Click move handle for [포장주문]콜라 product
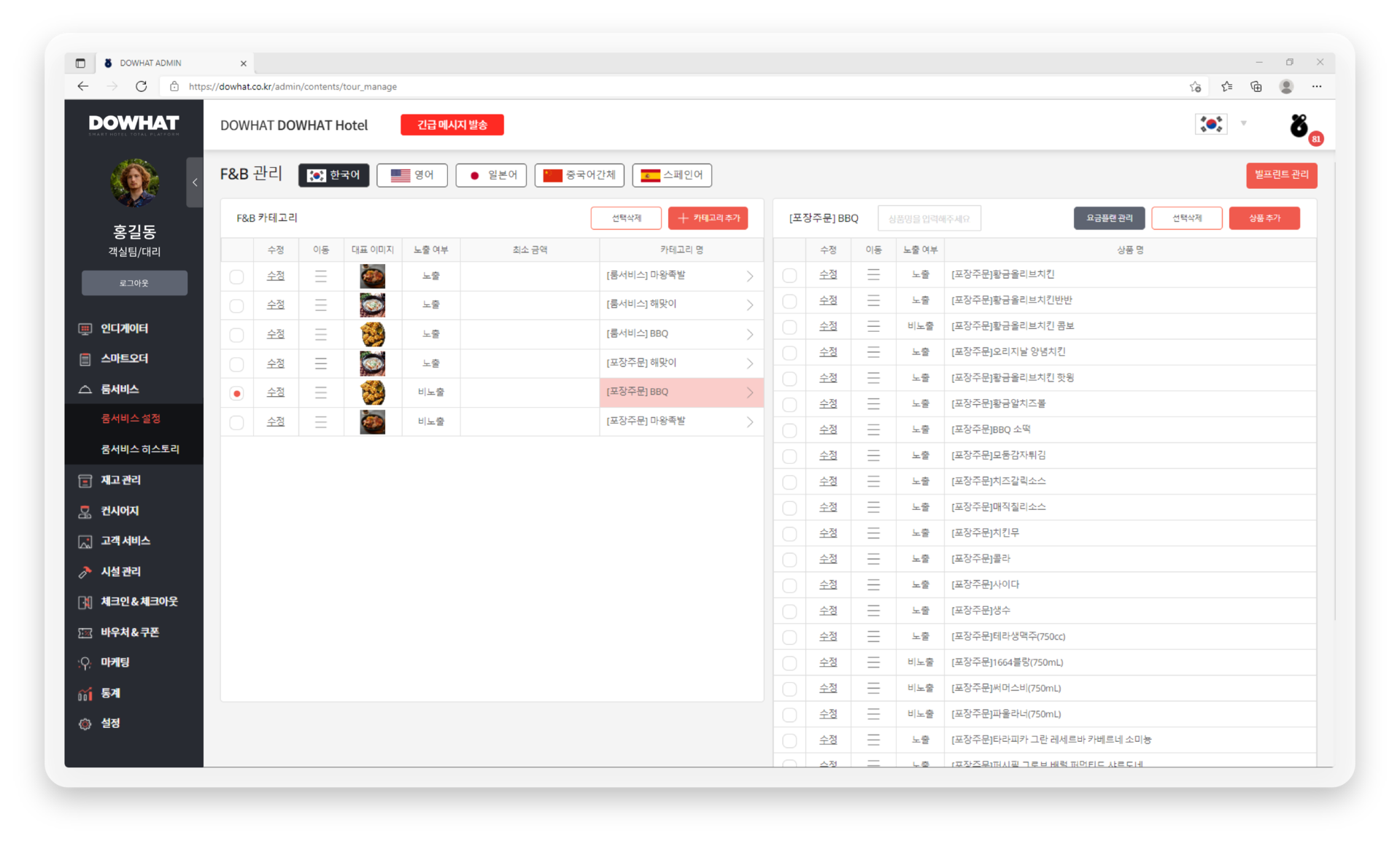This screenshot has width=1400, height=844. (x=873, y=559)
